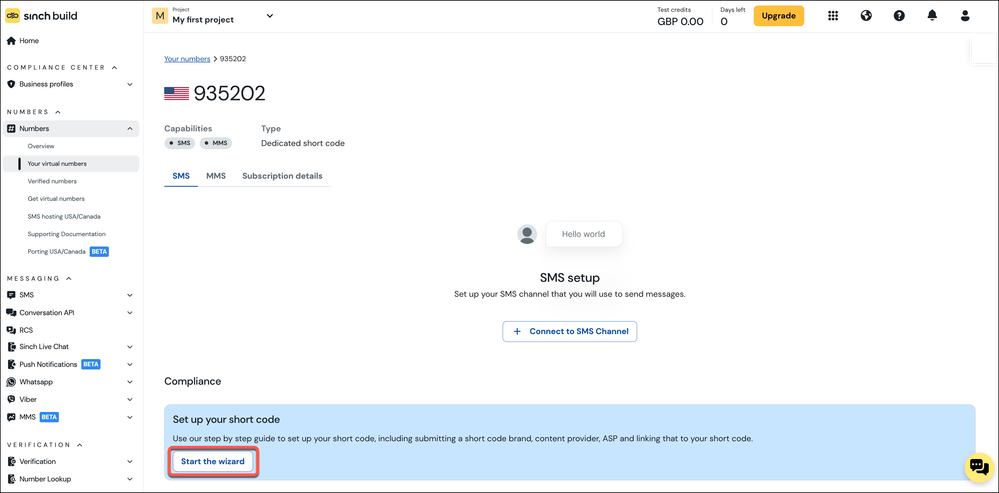Open the project selector dropdown arrow
The width and height of the screenshot is (999, 493).
[x=270, y=16]
